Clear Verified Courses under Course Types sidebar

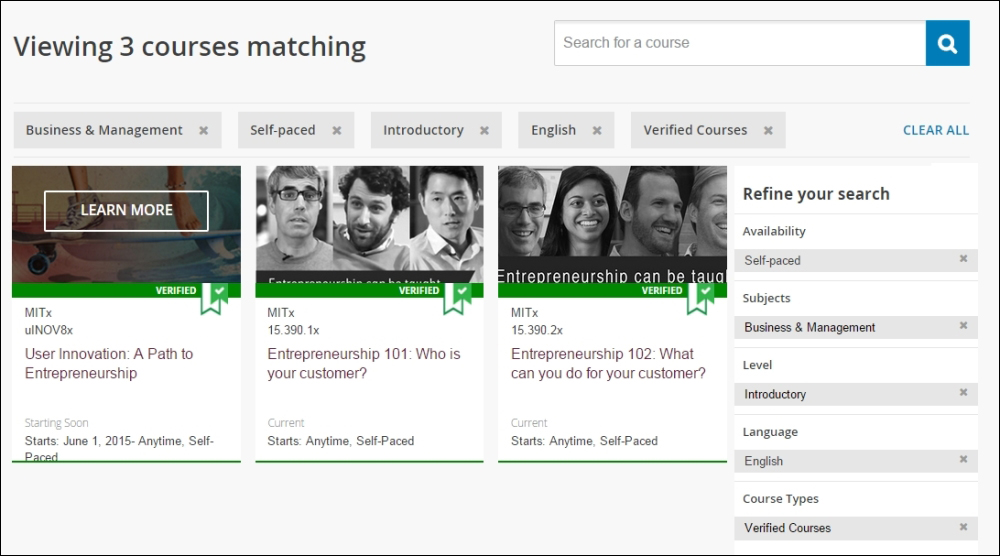[x=964, y=527]
